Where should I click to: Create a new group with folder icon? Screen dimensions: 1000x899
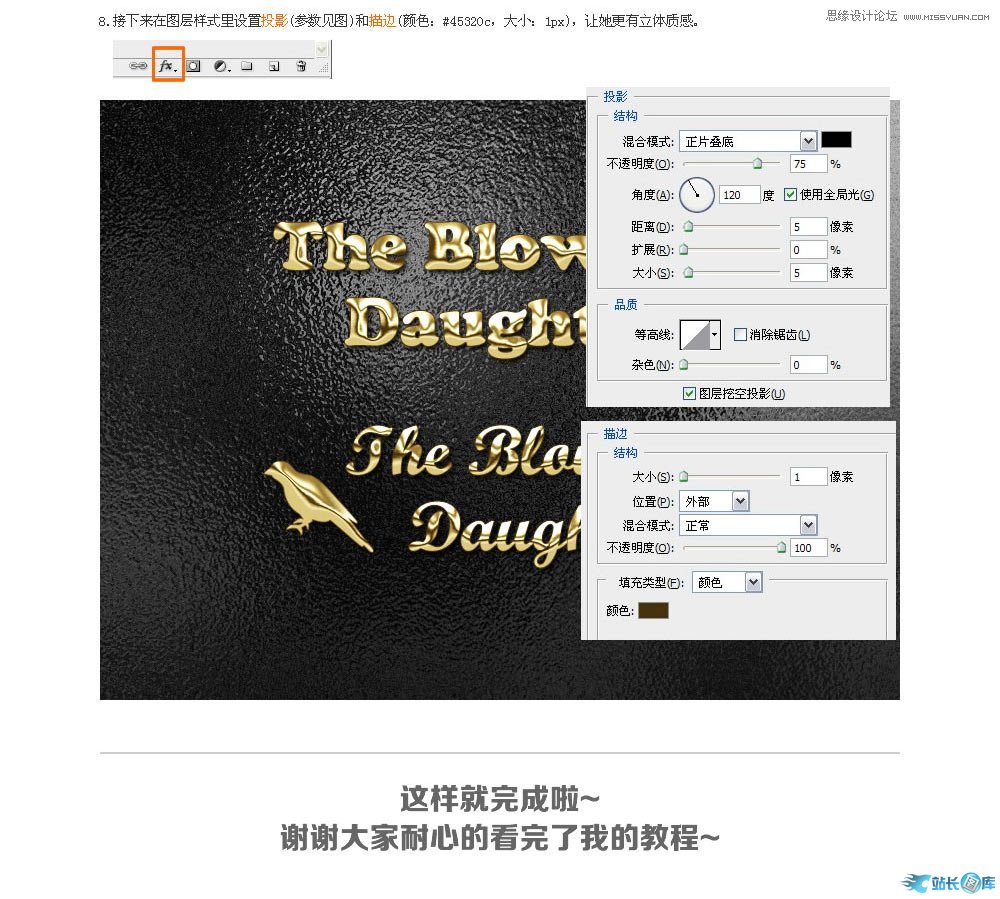pyautogui.click(x=246, y=66)
